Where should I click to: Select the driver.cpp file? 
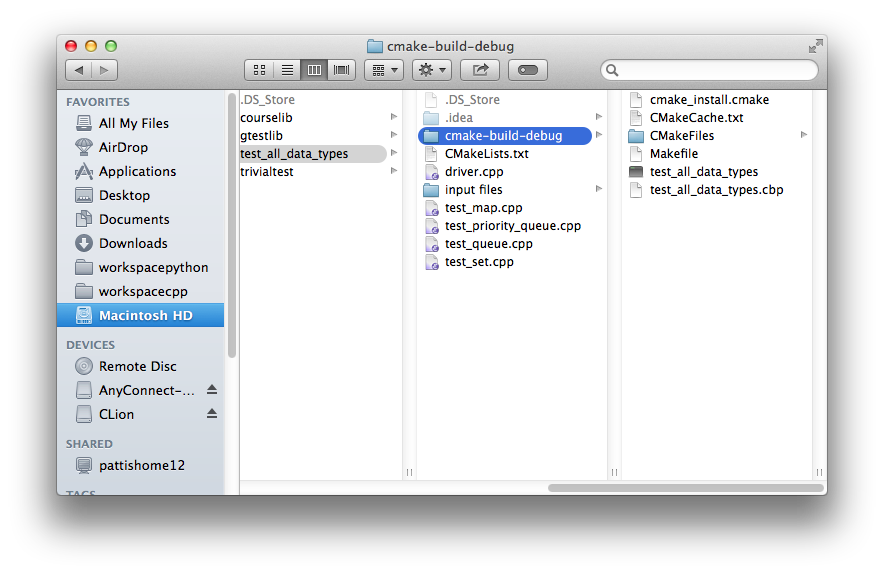pyautogui.click(x=474, y=172)
